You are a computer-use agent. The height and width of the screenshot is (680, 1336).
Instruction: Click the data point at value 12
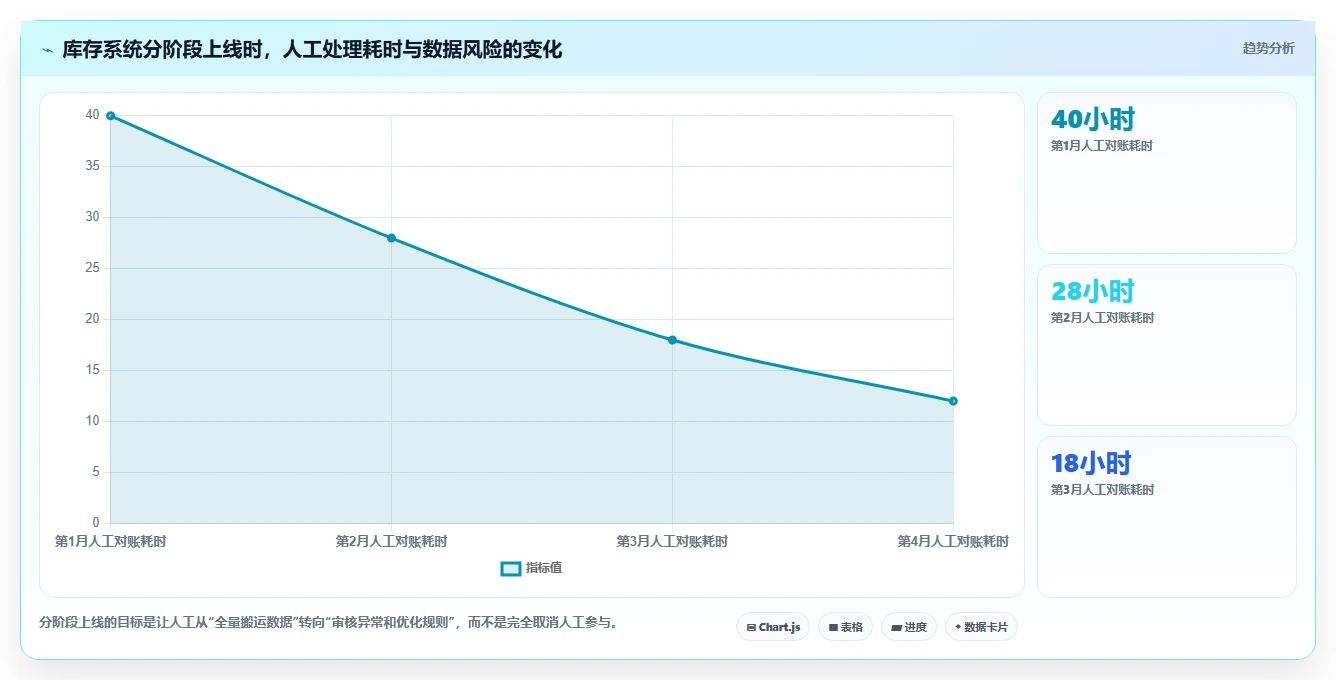(x=953, y=401)
